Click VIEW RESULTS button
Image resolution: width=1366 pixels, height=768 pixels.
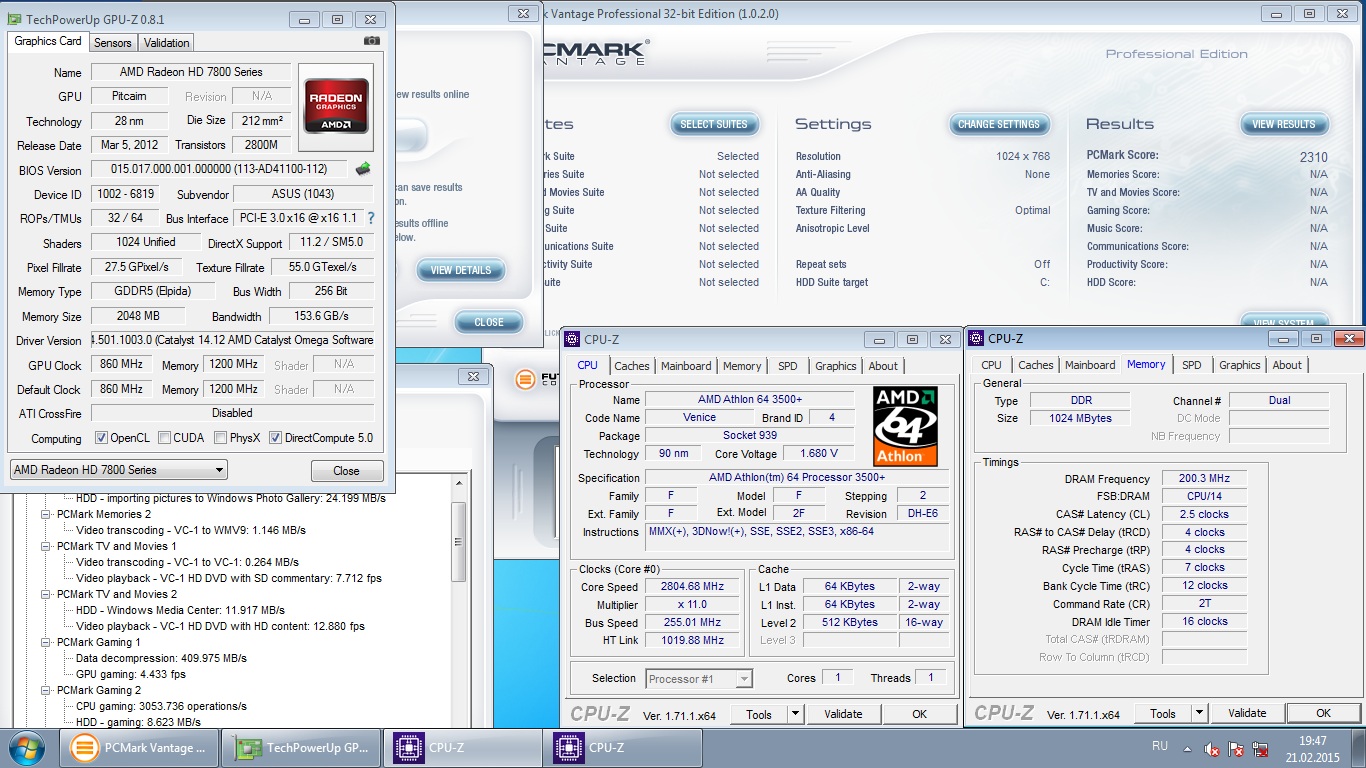click(1284, 124)
